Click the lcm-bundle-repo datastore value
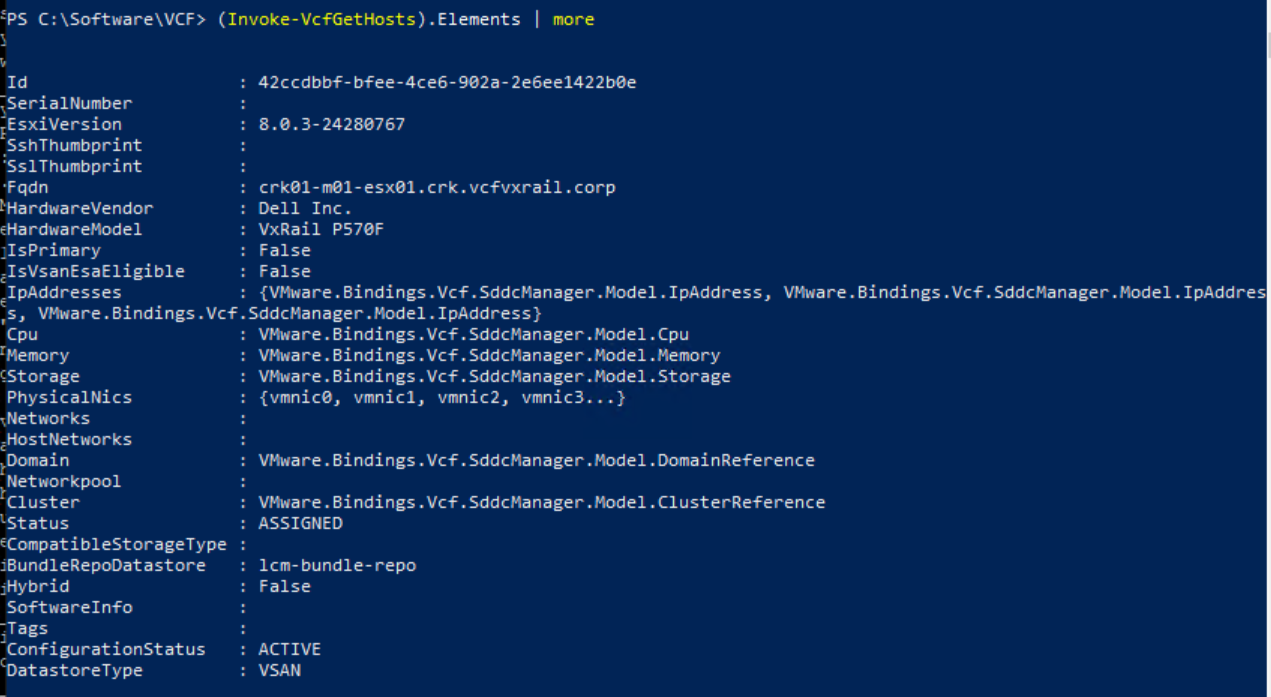This screenshot has width=1271, height=697. 337,565
